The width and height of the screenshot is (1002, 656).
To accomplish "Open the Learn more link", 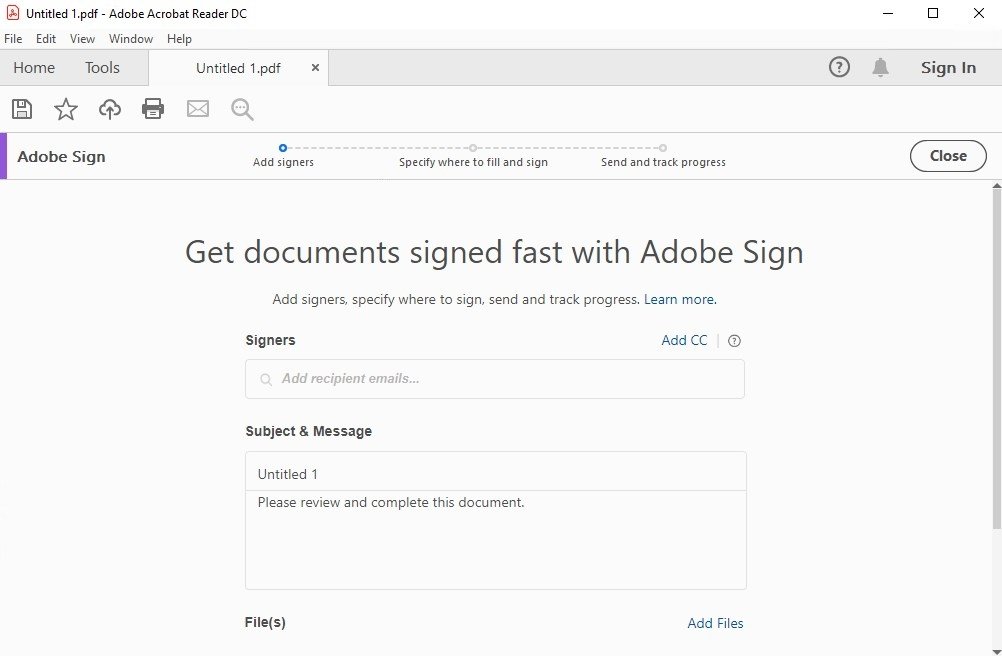I will coord(679,299).
